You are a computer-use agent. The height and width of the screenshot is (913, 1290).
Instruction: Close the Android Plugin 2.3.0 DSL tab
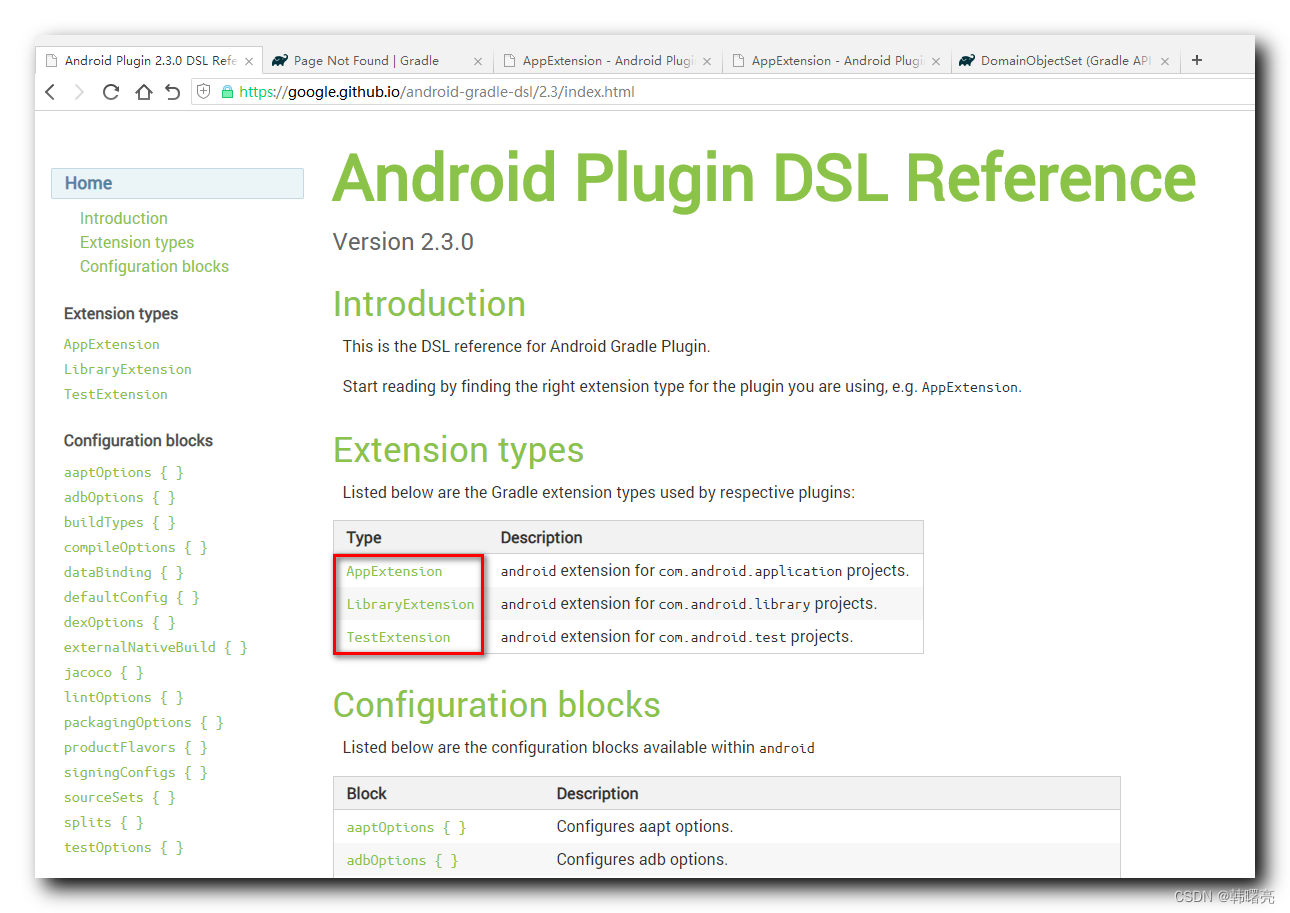[x=249, y=61]
